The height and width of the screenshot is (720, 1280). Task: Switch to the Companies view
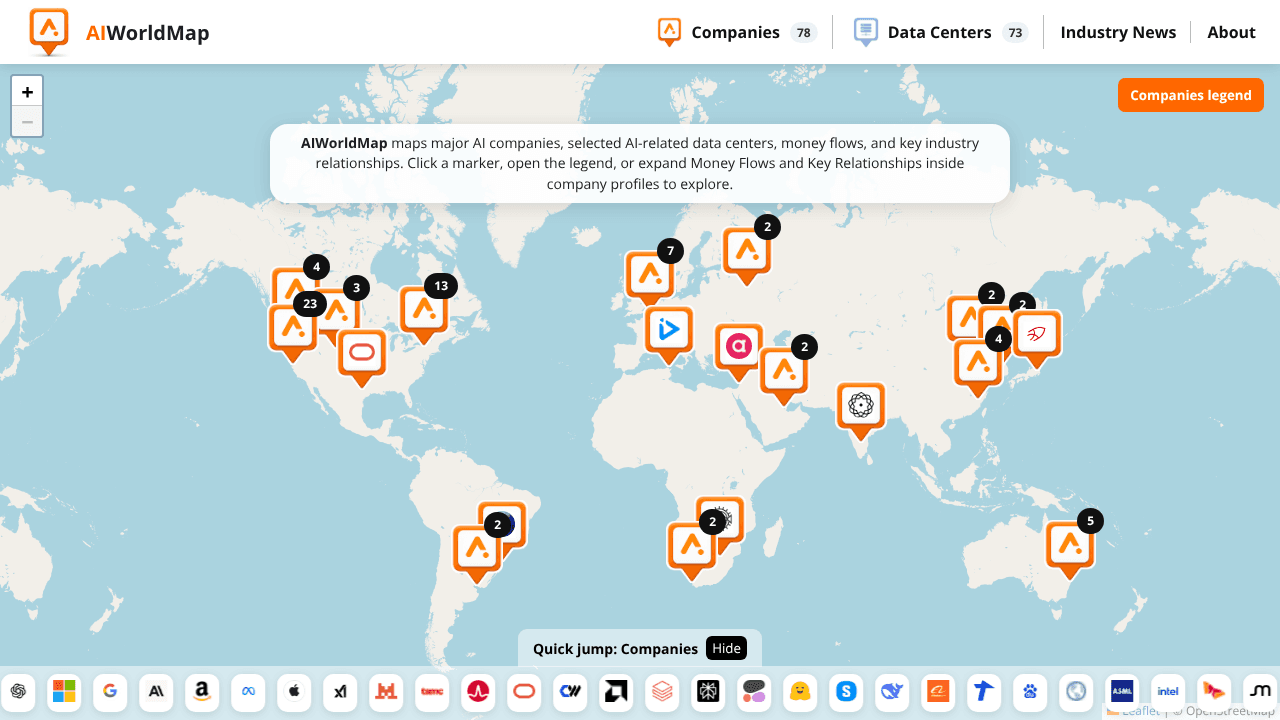(737, 32)
